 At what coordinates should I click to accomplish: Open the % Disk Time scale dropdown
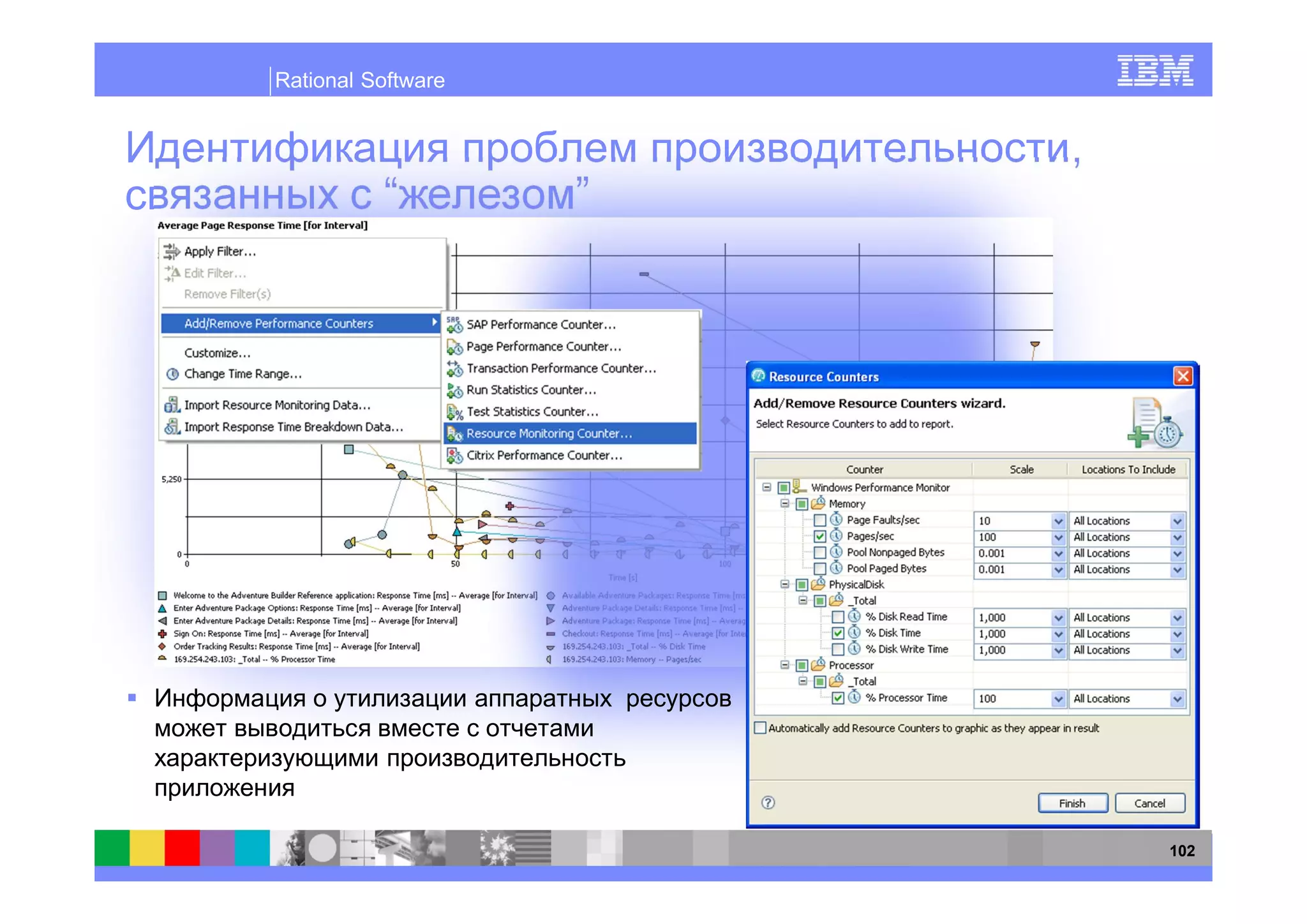coord(1058,634)
